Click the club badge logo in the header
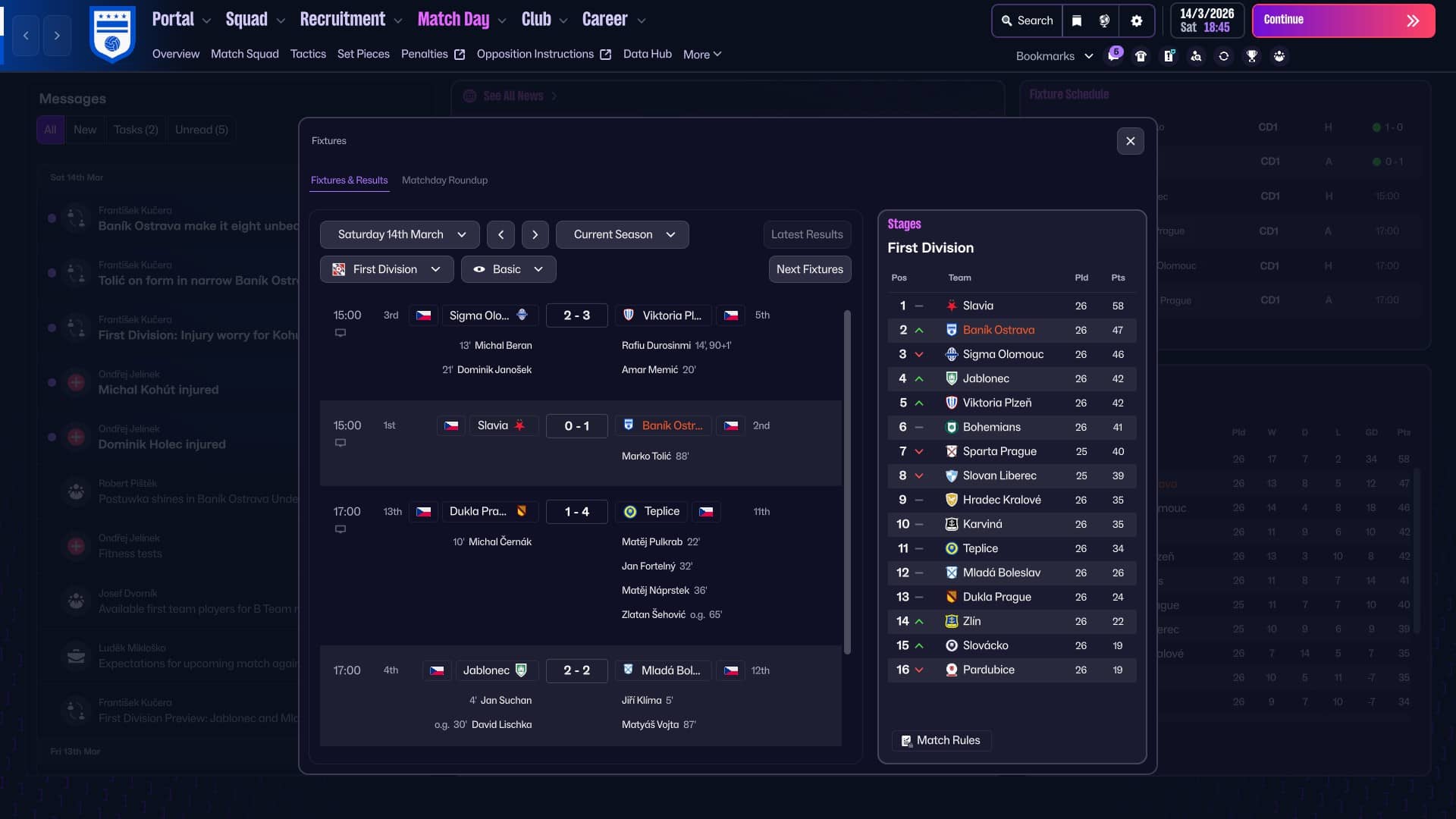Screen dimensions: 1456x819 [x=112, y=34]
